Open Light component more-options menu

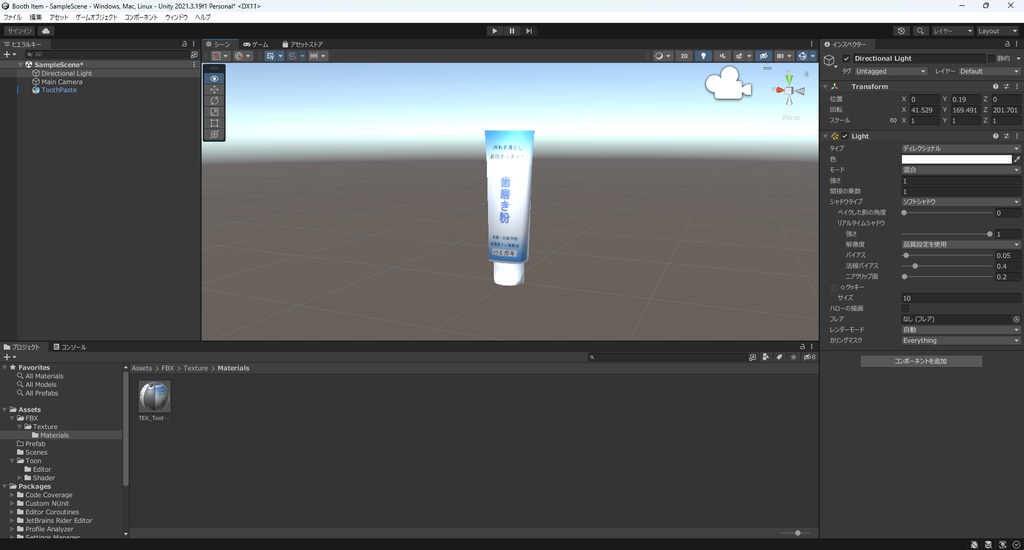[1016, 136]
